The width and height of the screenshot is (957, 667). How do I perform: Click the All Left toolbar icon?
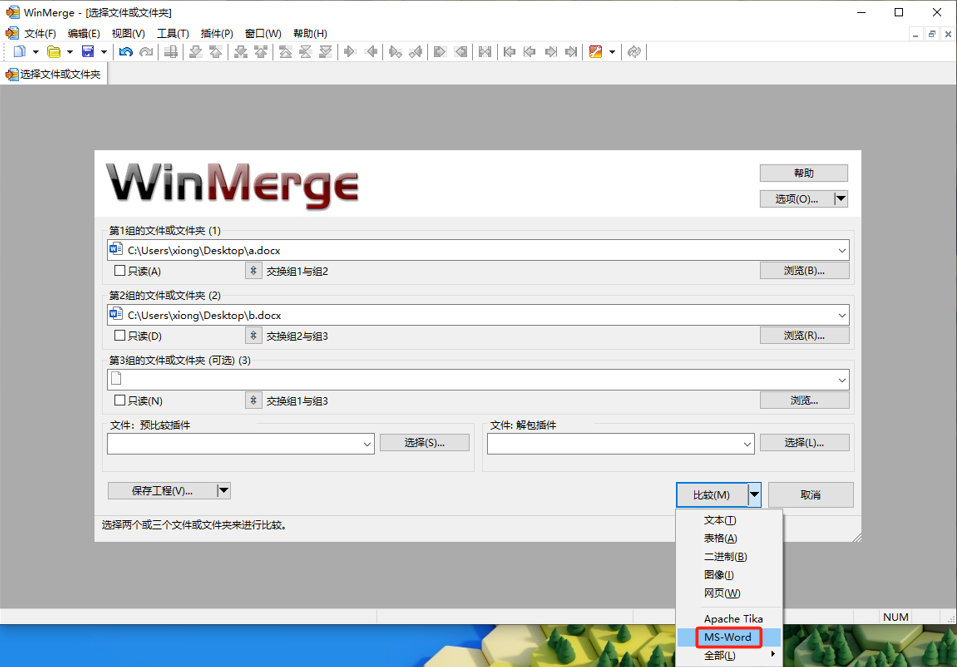tap(461, 52)
